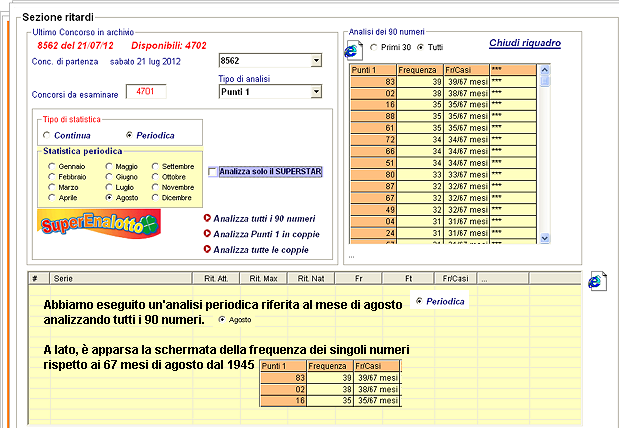Select the Ottobre month radio button
619x428 pixels.
tap(155, 176)
